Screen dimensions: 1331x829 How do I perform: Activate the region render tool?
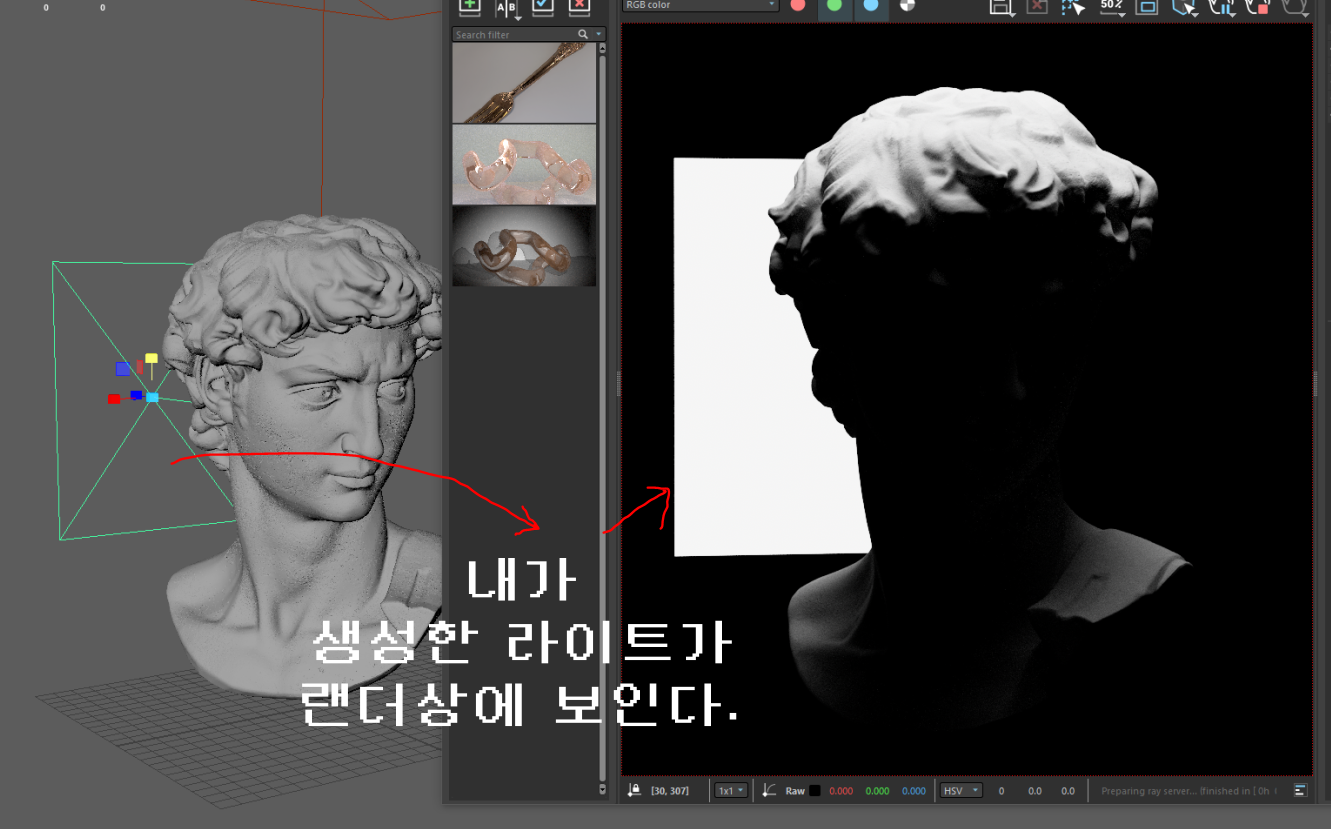tap(1147, 6)
